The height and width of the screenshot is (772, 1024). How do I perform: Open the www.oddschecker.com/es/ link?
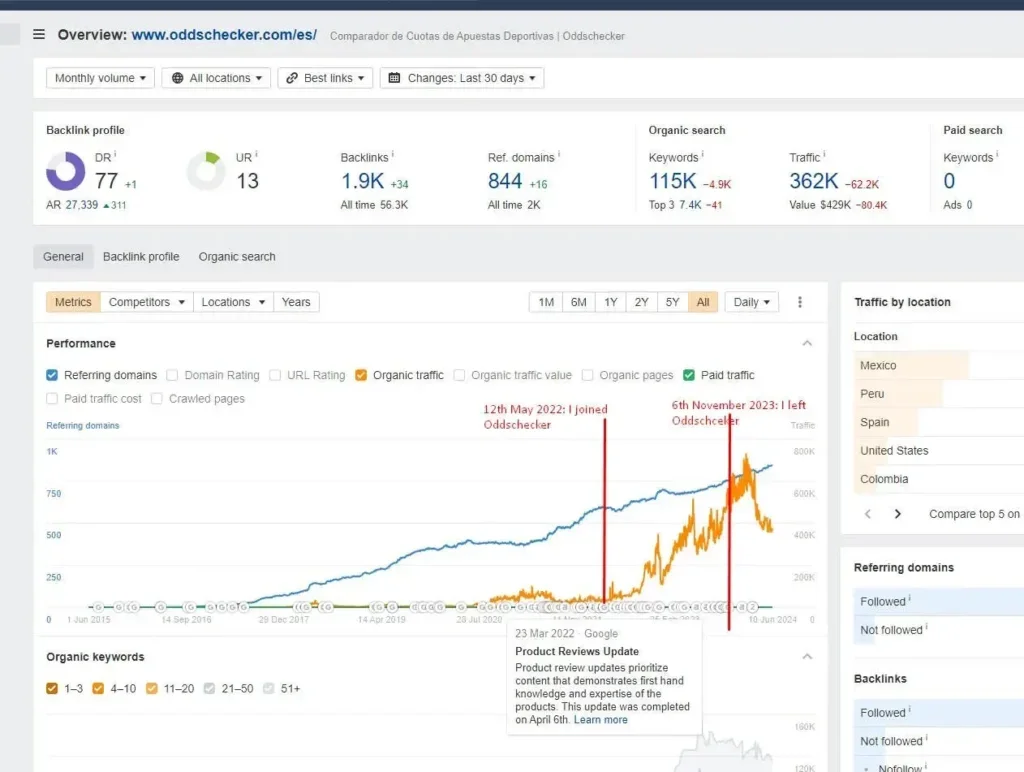tap(224, 35)
